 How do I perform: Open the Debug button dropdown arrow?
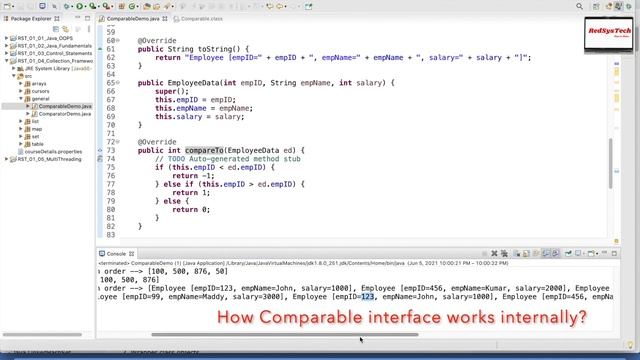(72, 7)
